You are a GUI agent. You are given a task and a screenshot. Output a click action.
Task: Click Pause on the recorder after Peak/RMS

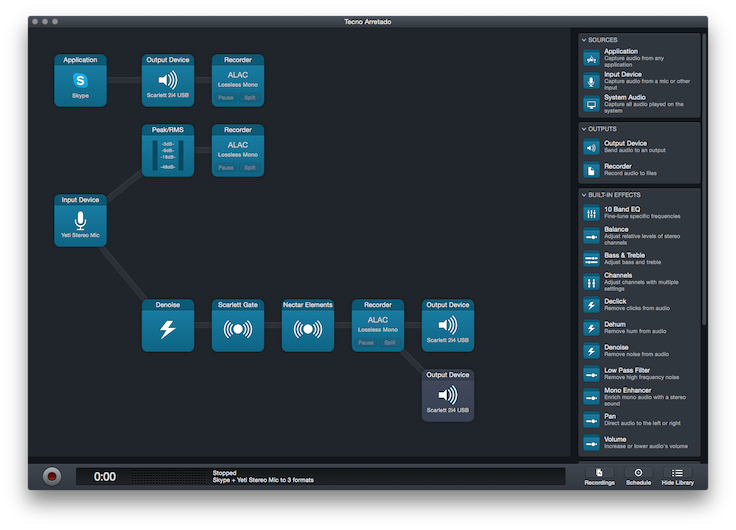tap(226, 167)
